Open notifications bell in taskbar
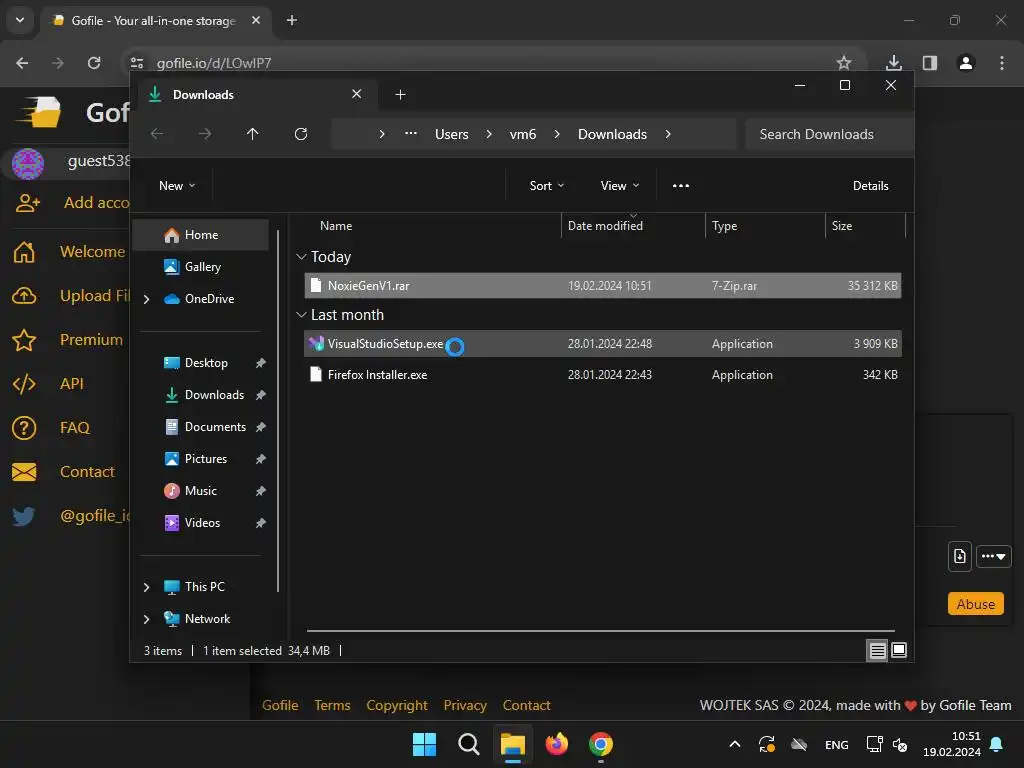This screenshot has width=1024, height=768. click(x=996, y=744)
